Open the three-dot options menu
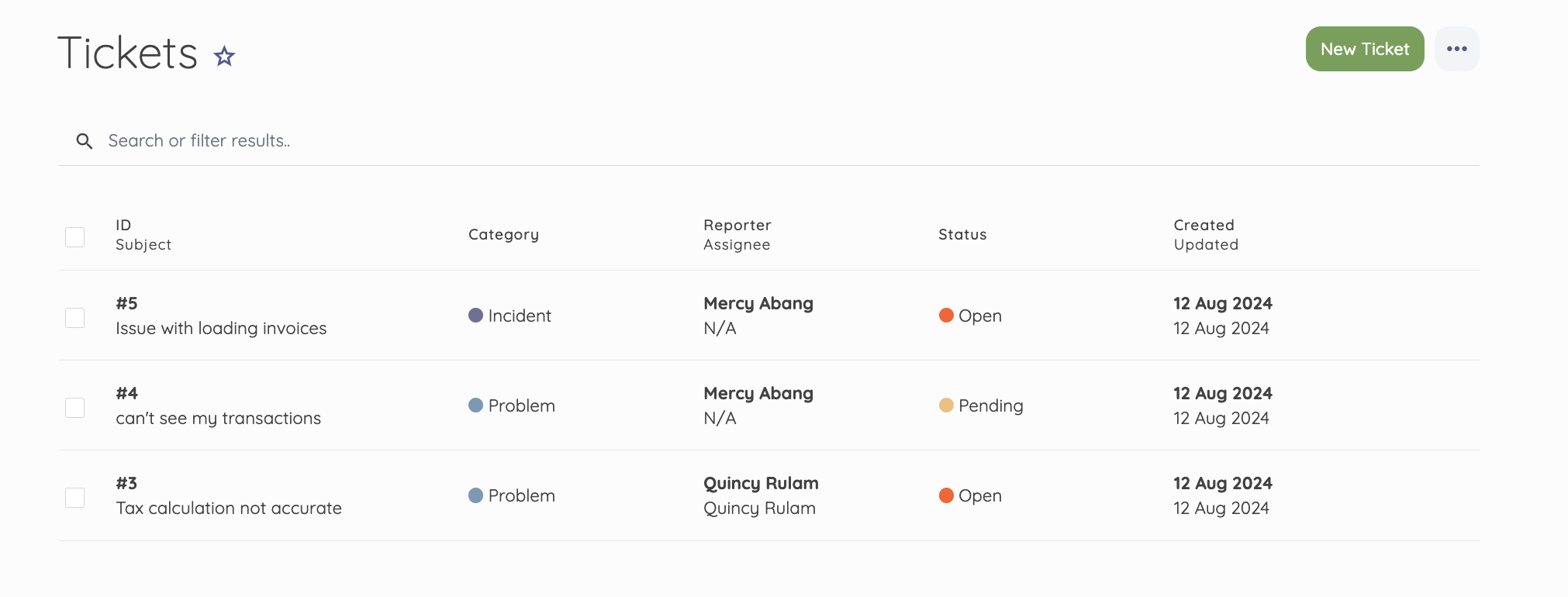Image resolution: width=1568 pixels, height=597 pixels. click(x=1456, y=48)
